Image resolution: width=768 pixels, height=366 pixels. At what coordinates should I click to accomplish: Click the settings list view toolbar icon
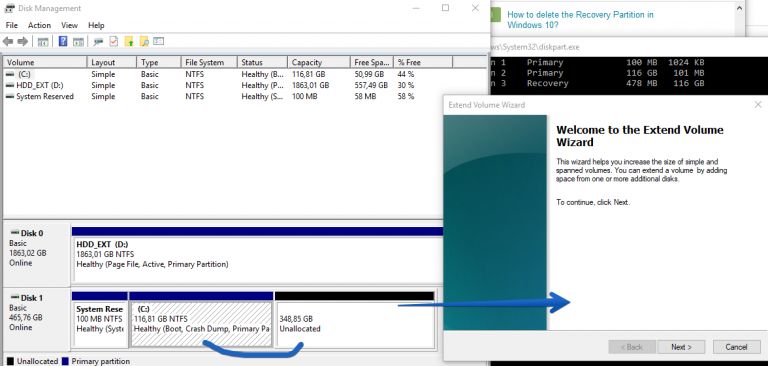coord(159,42)
